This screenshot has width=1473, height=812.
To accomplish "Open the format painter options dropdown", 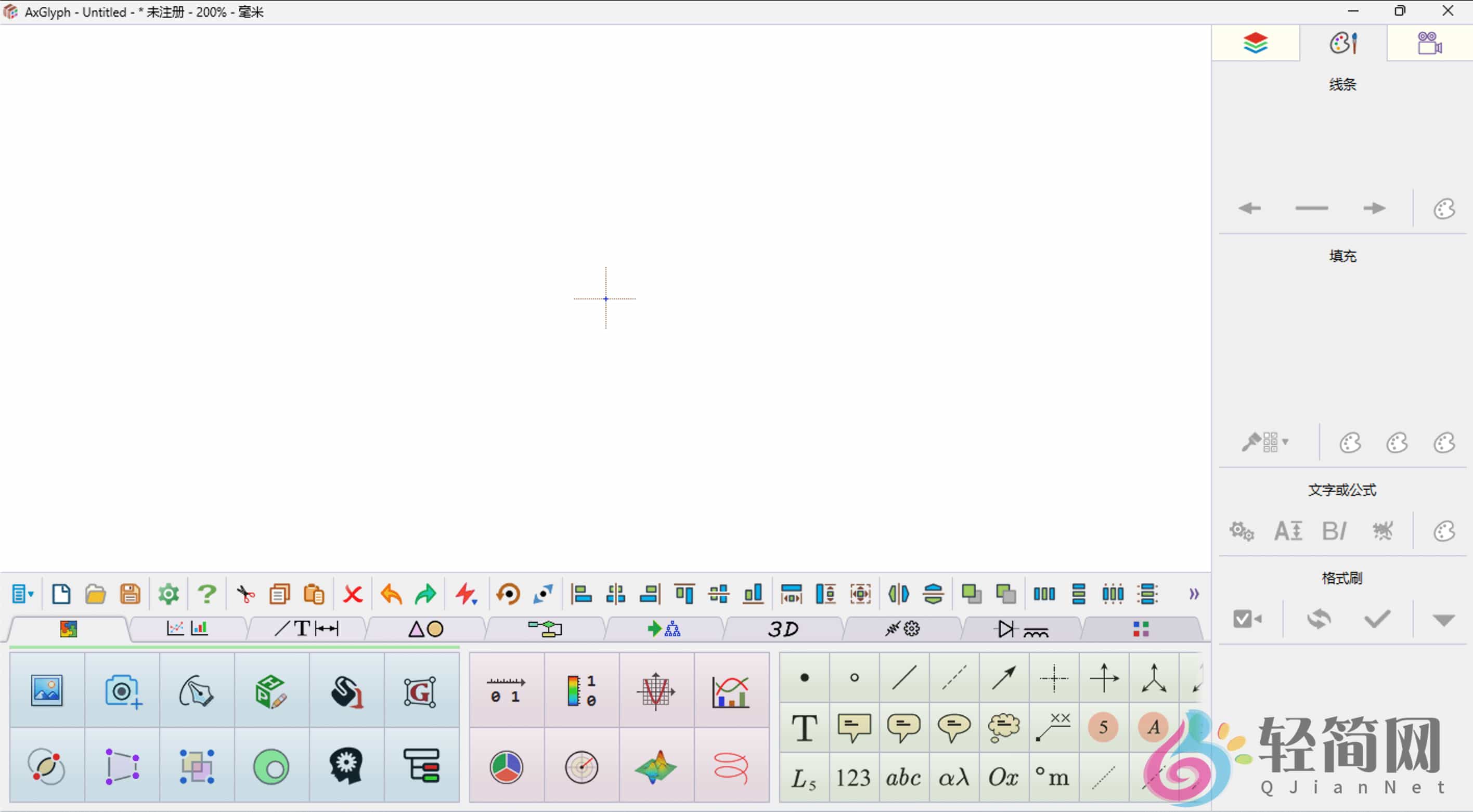I will click(1445, 619).
